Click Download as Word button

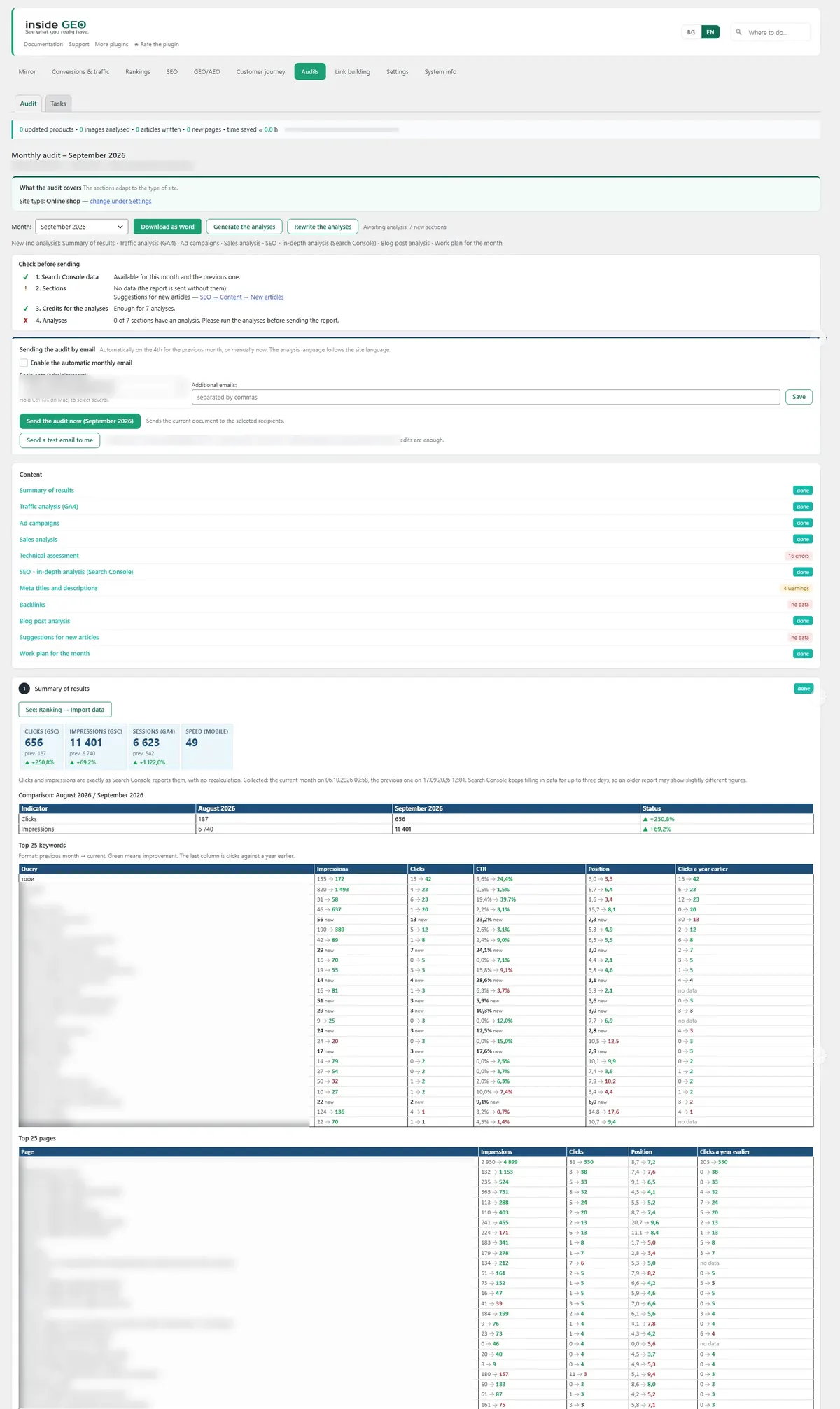pos(167,227)
